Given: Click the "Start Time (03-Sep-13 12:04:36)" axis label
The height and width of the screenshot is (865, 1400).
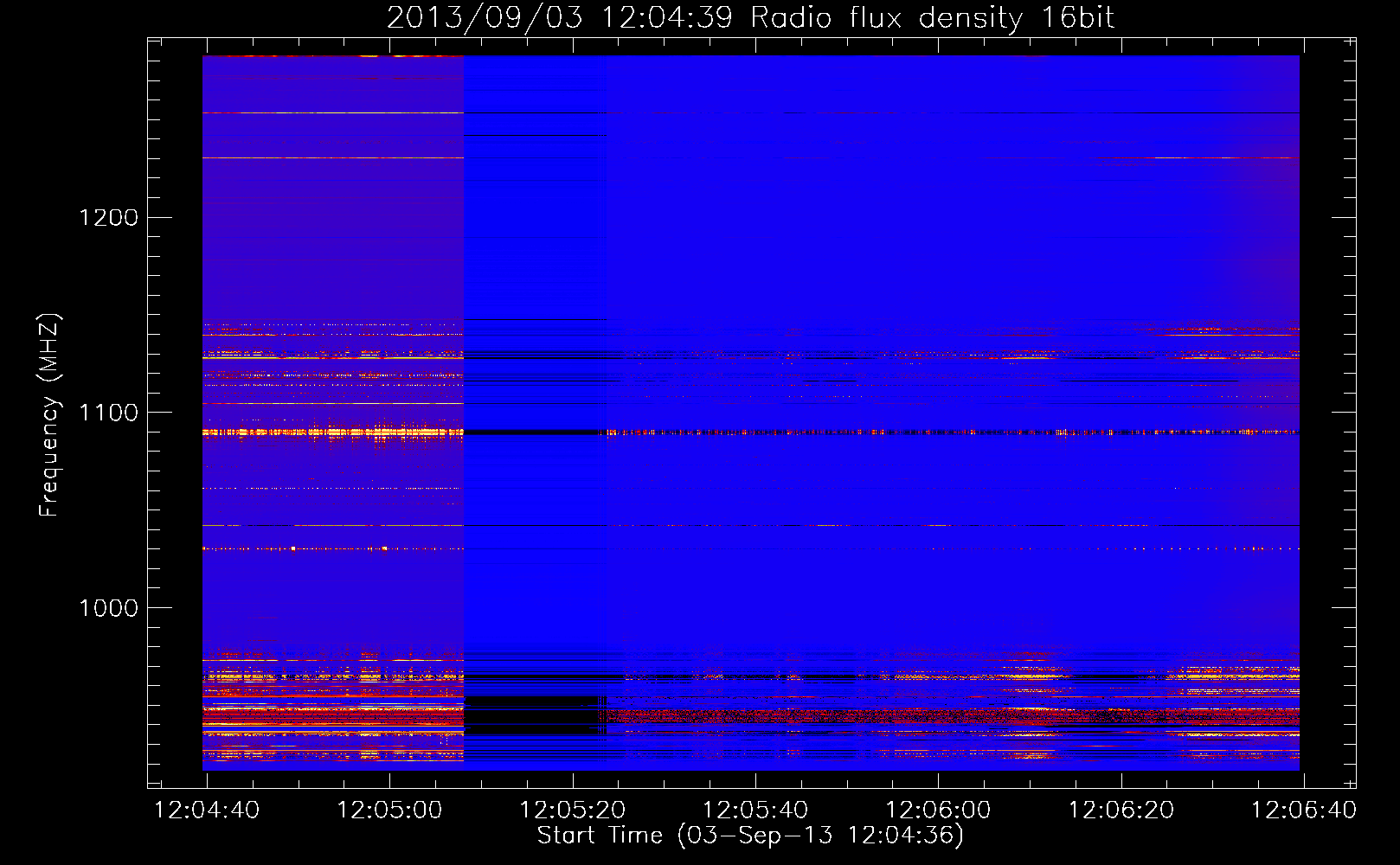Looking at the screenshot, I should 750,836.
